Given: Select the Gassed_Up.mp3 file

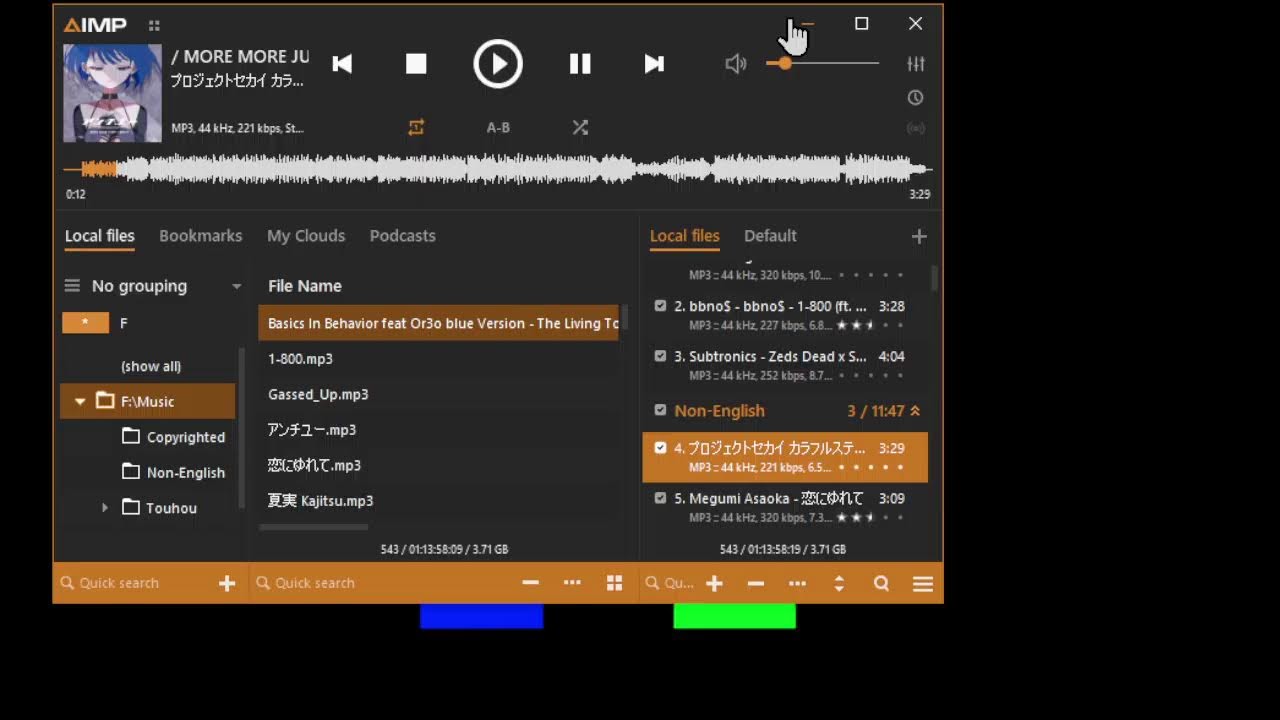Looking at the screenshot, I should click(439, 394).
